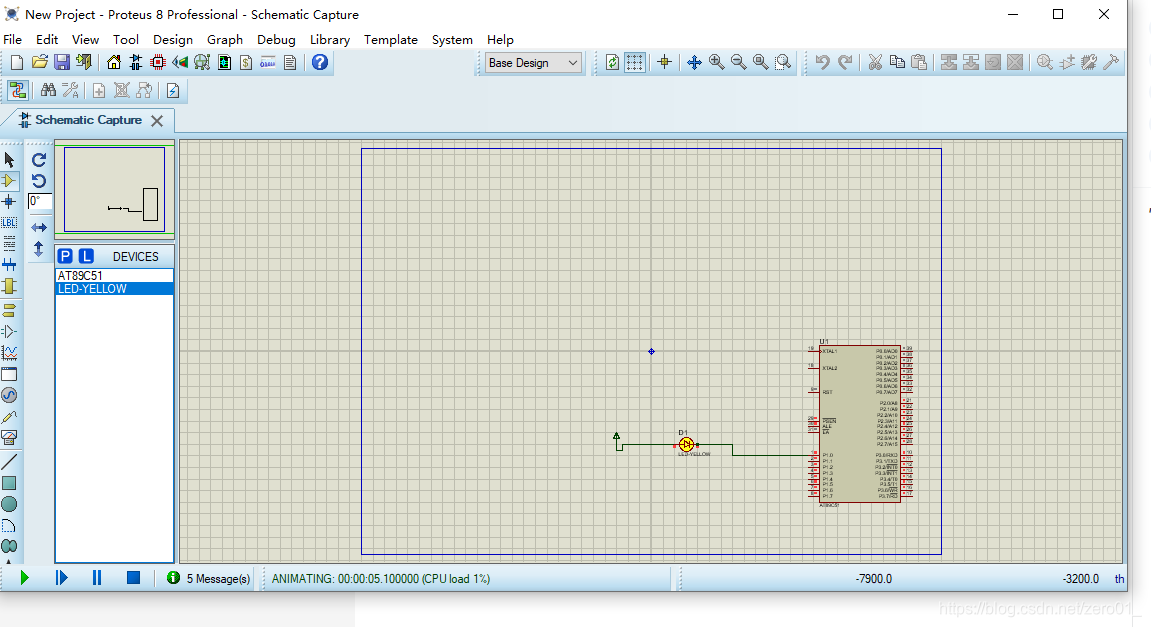Select Junction Dot Mode tool

tap(10, 201)
